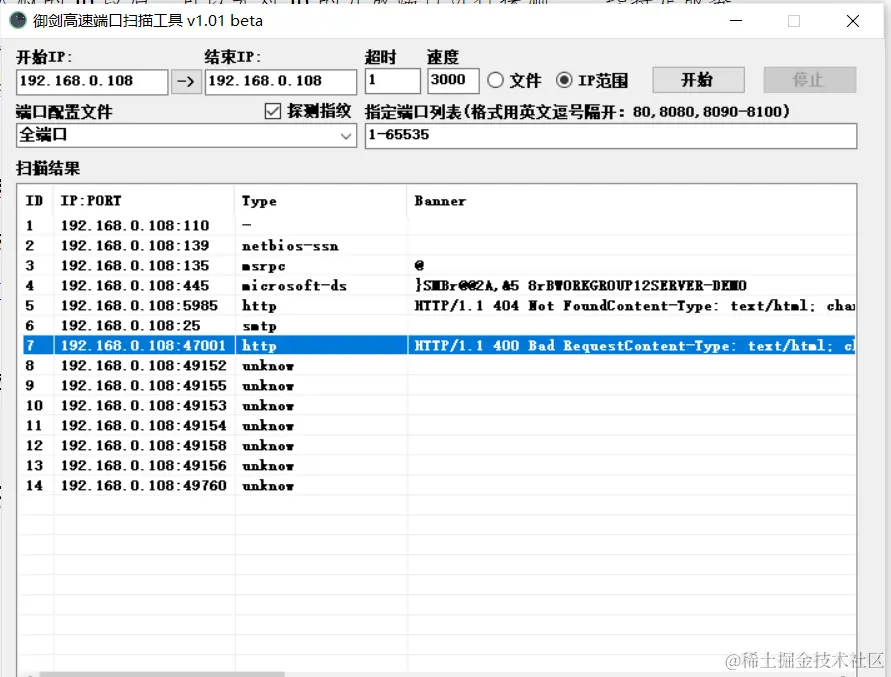Image resolution: width=891 pixels, height=677 pixels.
Task: Select the row 192.168.0.108:445
Action: point(438,285)
